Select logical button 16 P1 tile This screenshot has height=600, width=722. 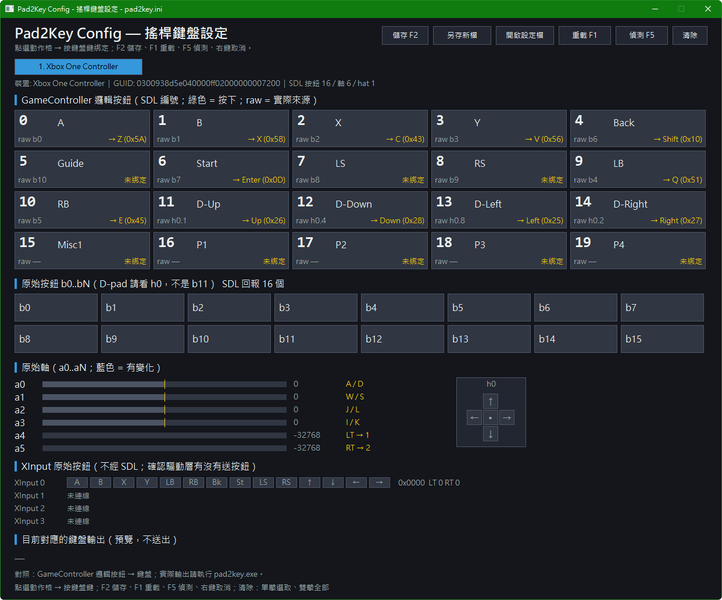(221, 250)
